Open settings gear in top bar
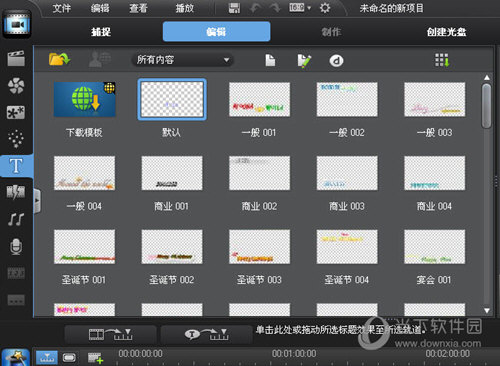500x366 pixels. tap(325, 8)
